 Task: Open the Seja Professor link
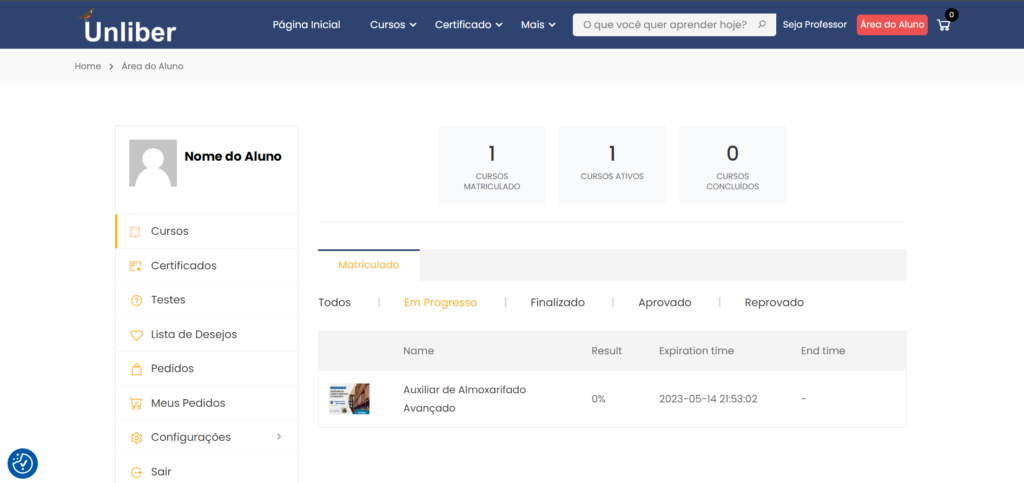(814, 25)
